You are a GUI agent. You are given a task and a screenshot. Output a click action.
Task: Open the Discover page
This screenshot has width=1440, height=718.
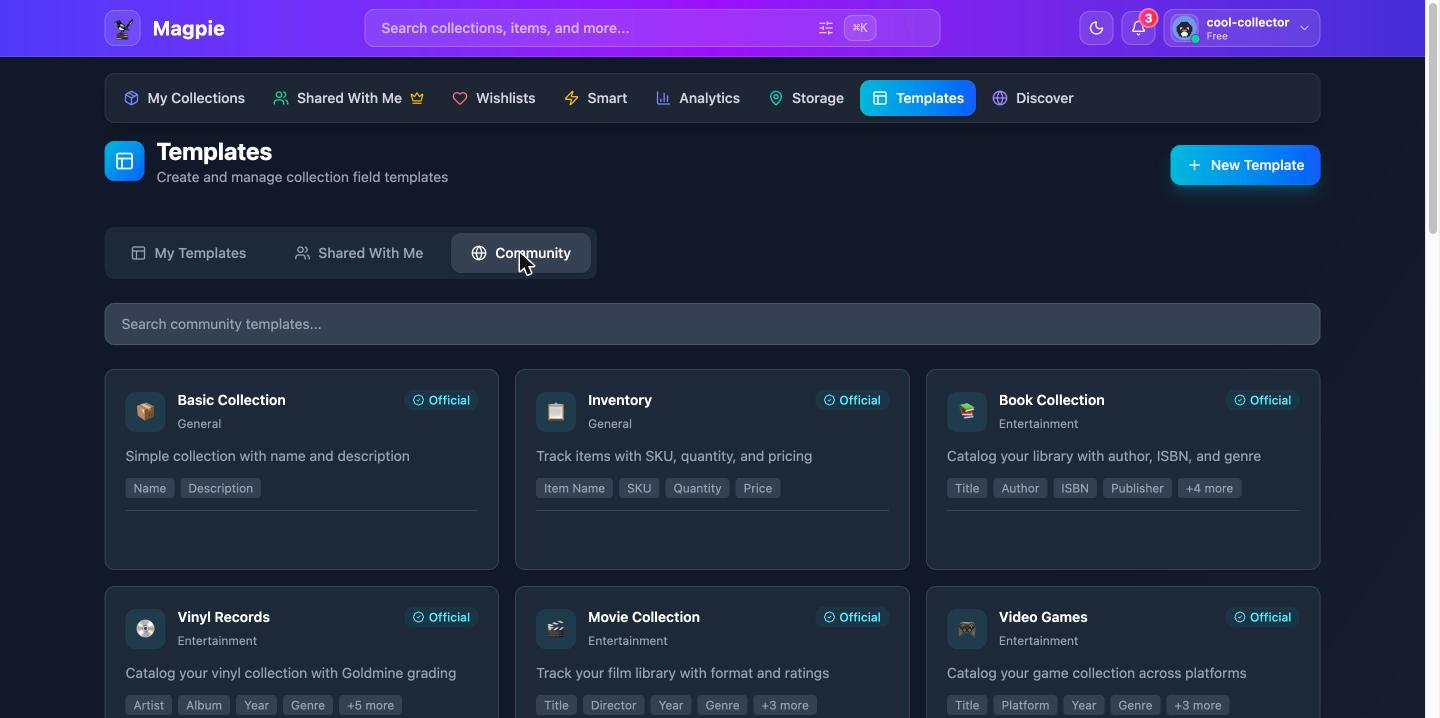[x=1033, y=98]
